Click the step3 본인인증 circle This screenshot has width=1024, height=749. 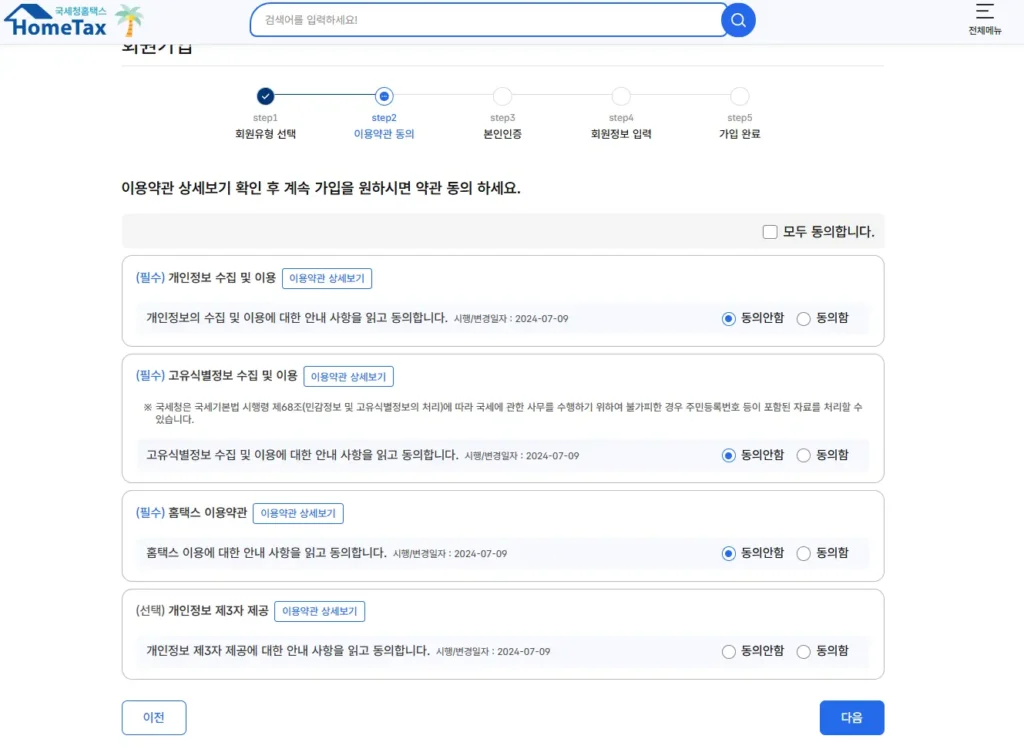(x=502, y=96)
